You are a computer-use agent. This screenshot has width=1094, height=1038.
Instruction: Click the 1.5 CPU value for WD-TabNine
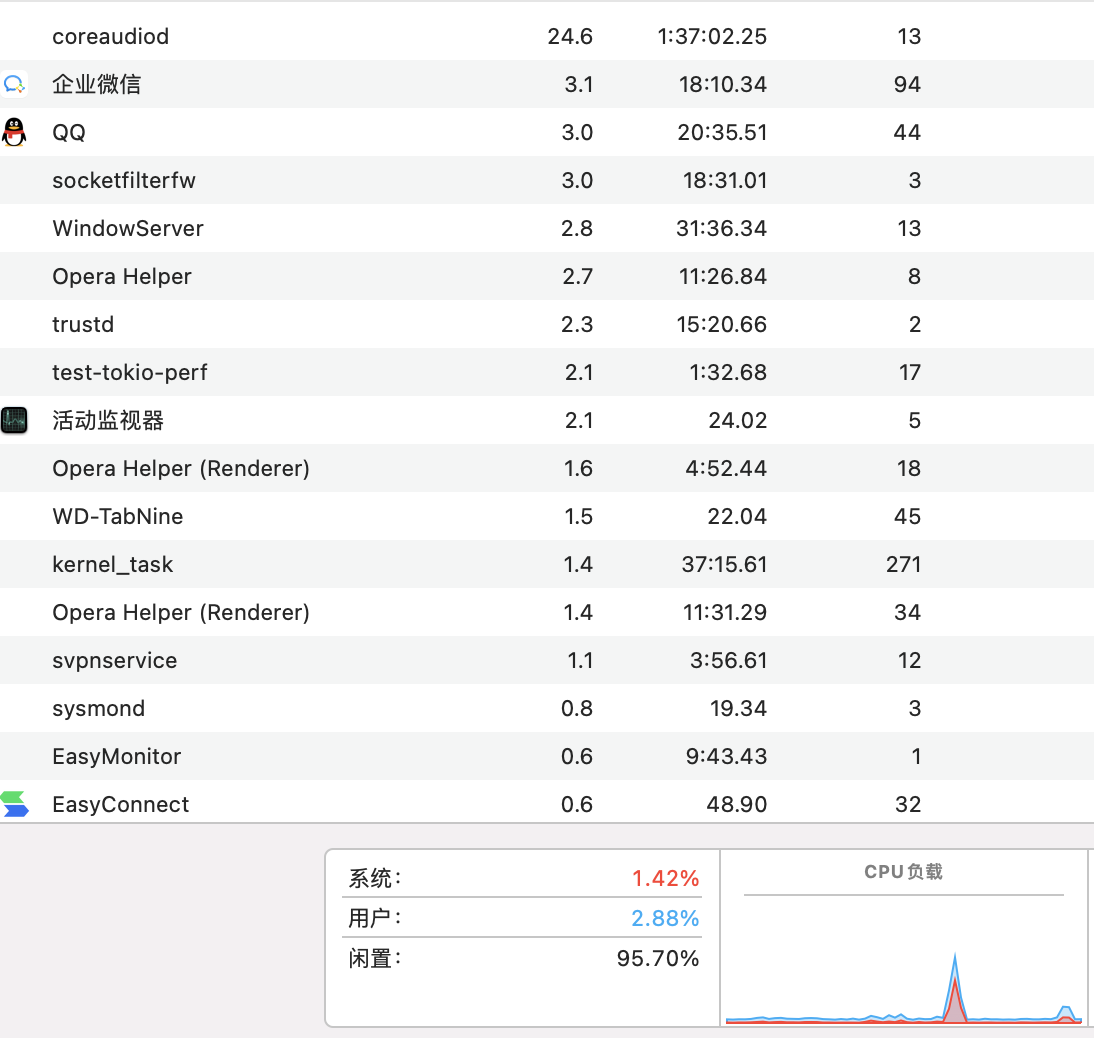click(578, 517)
